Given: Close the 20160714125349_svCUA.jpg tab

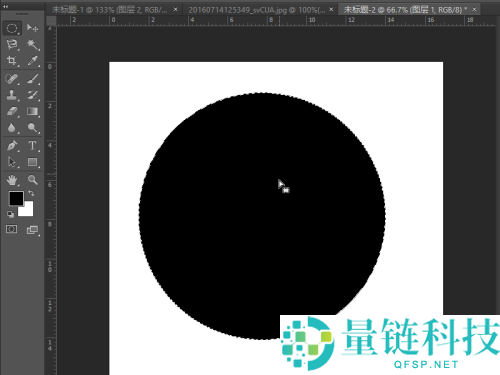Looking at the screenshot, I should tap(331, 9).
